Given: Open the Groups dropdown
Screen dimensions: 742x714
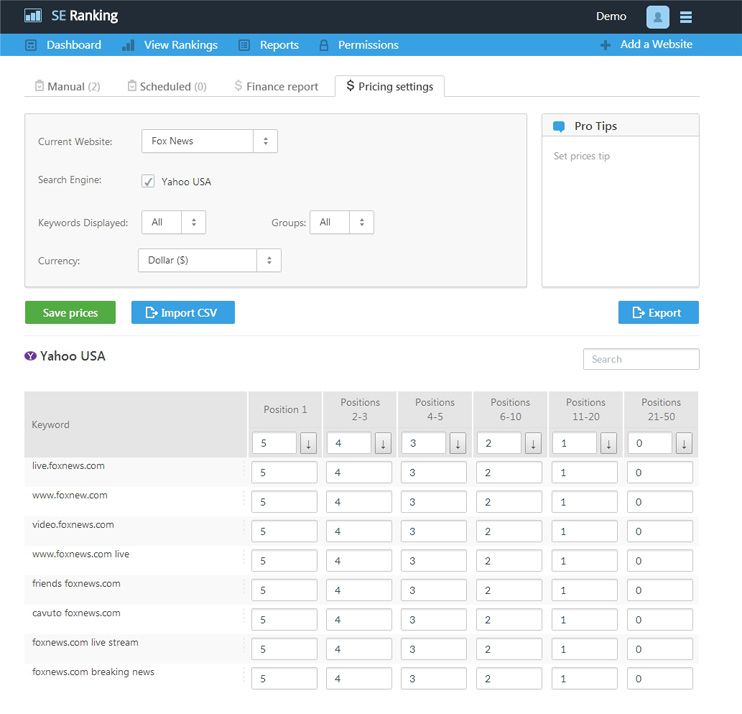Looking at the screenshot, I should pyautogui.click(x=342, y=222).
